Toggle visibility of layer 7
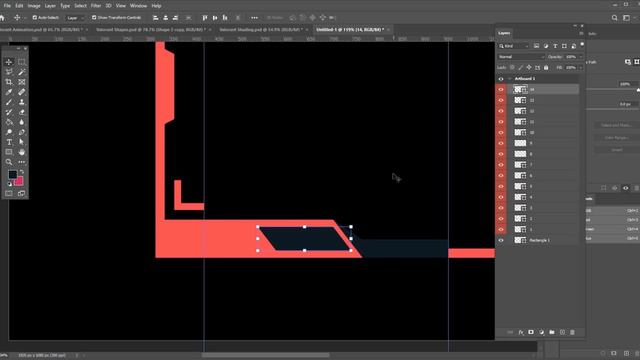The height and width of the screenshot is (360, 640). click(501, 165)
